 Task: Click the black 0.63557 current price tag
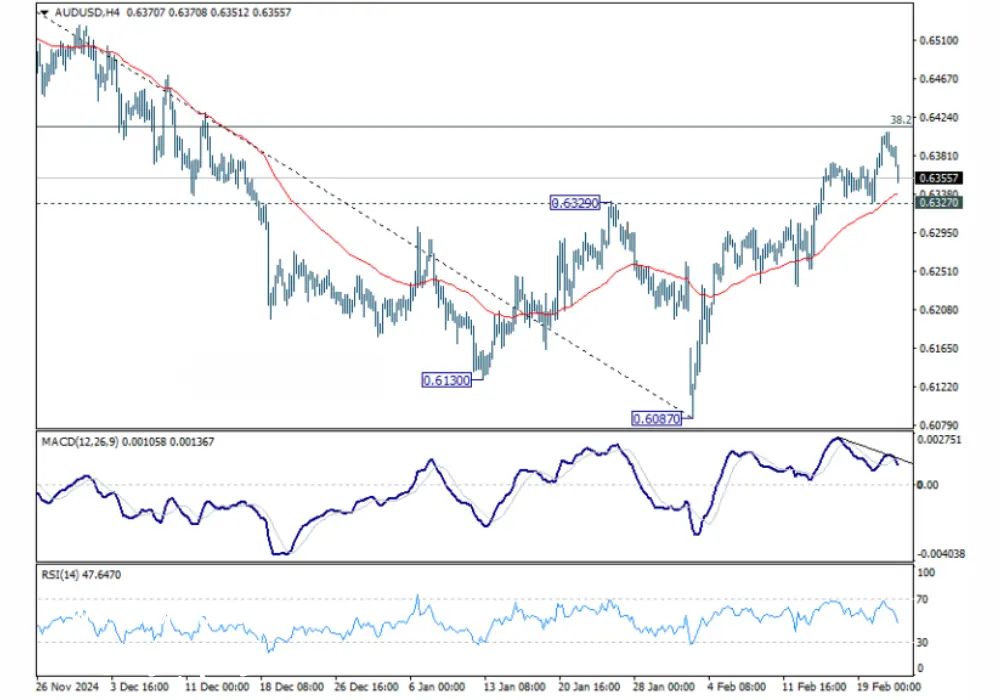click(x=940, y=178)
